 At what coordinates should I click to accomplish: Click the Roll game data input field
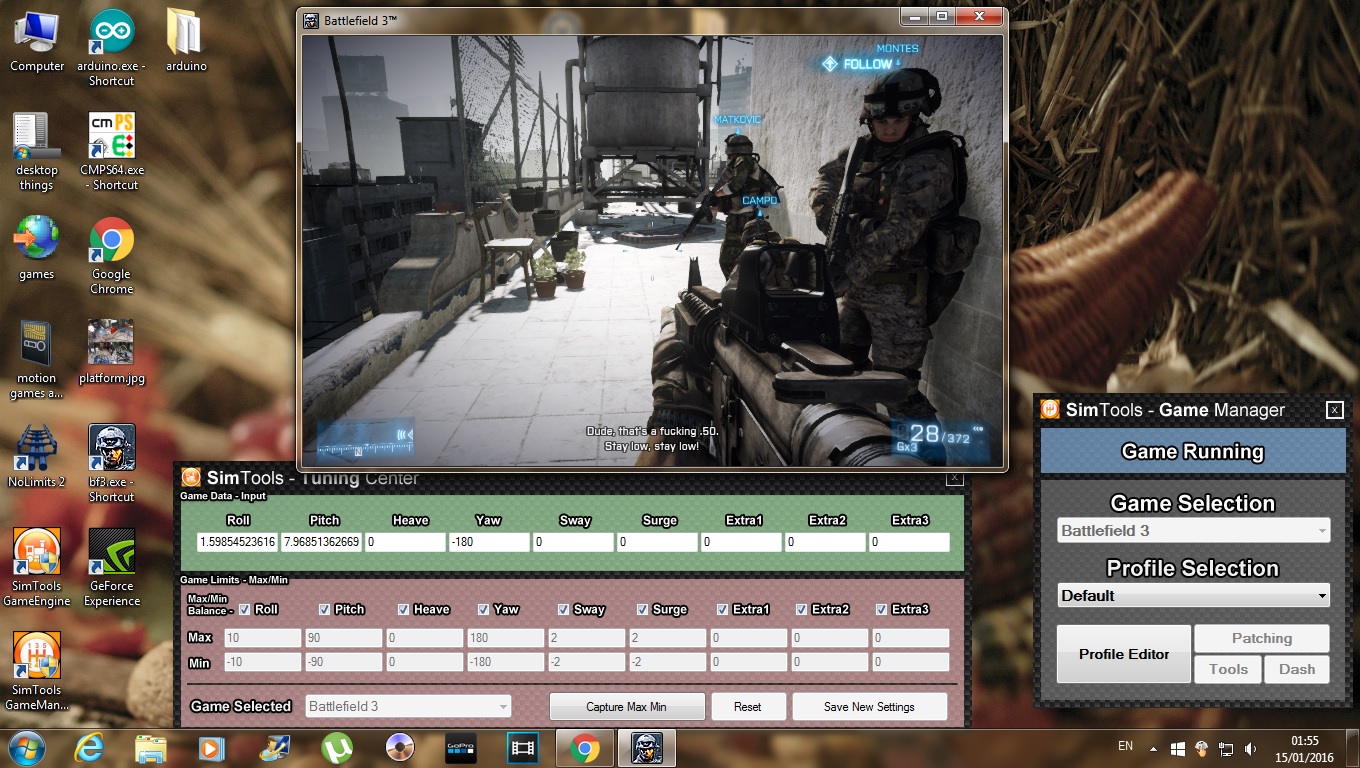238,542
